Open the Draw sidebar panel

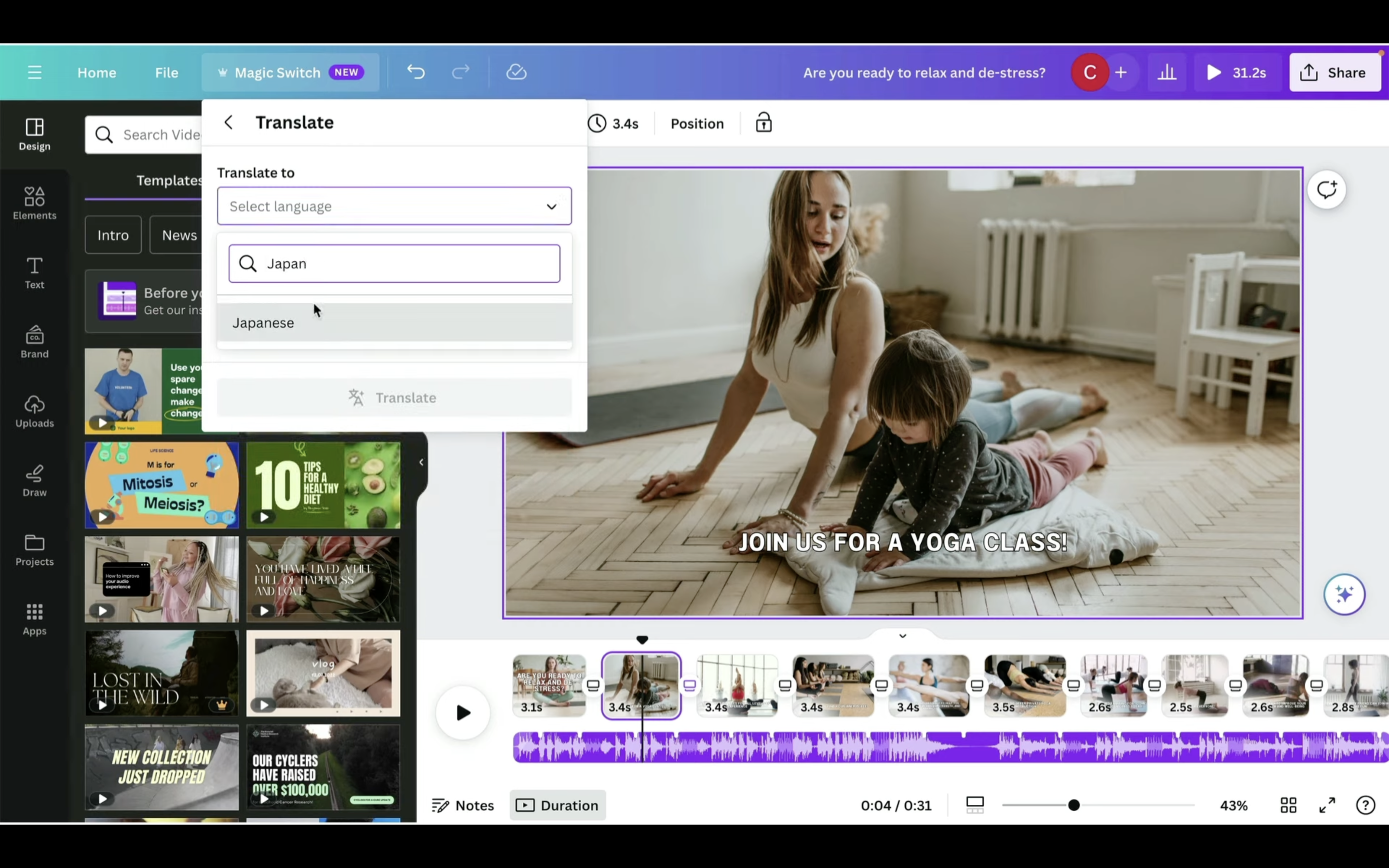click(x=34, y=480)
